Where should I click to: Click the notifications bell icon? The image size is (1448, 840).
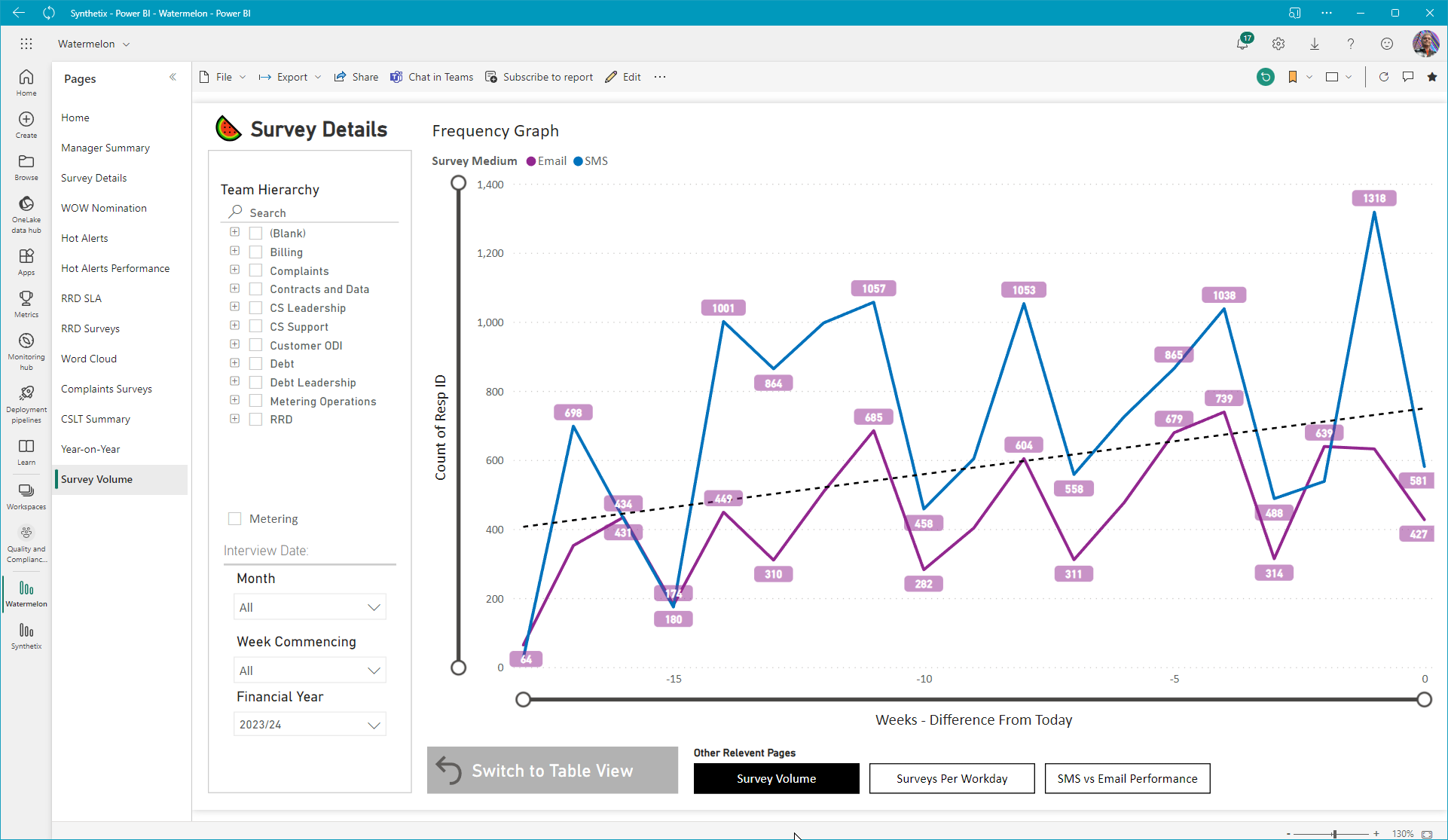[1242, 44]
